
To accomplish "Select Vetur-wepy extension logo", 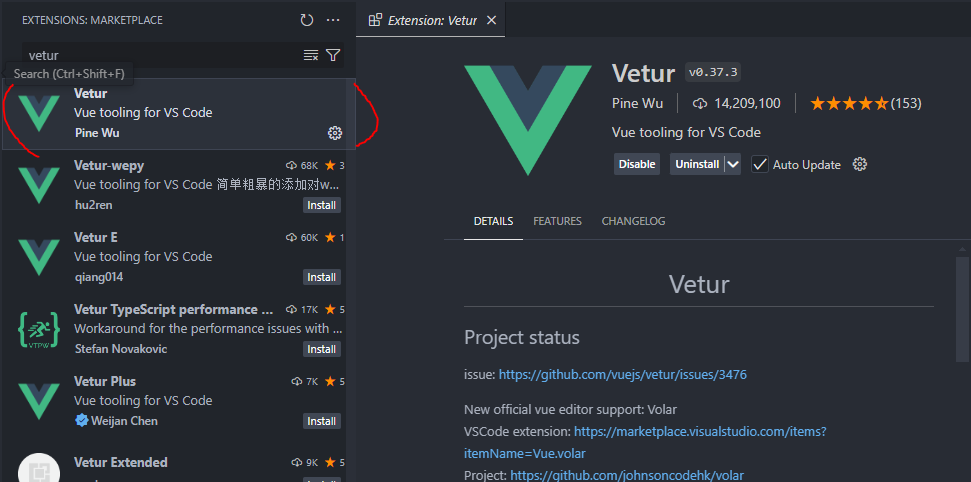I will pos(39,185).
